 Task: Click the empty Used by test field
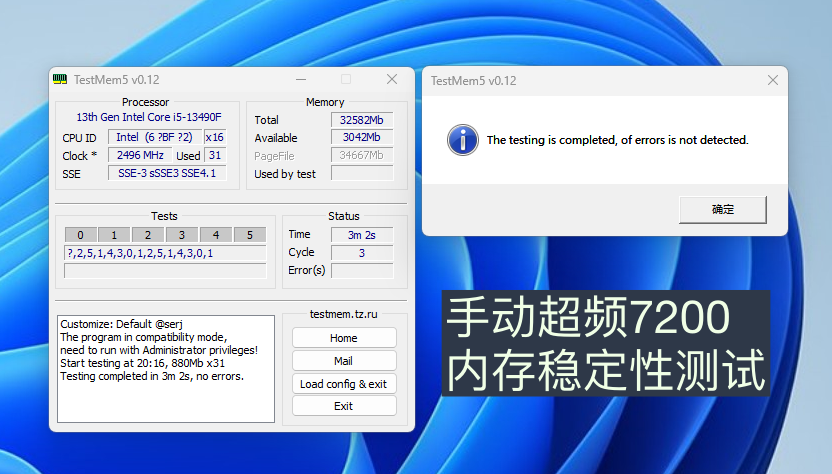(x=362, y=173)
